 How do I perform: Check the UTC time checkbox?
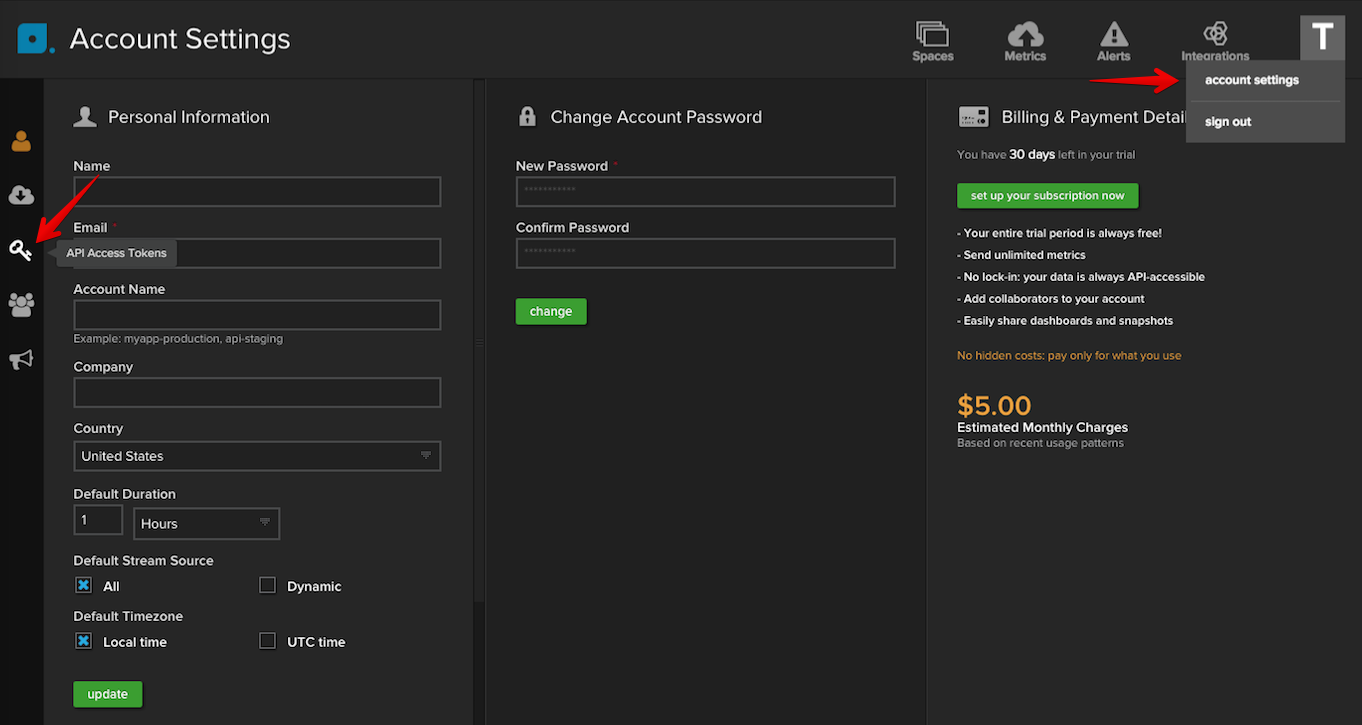pos(267,641)
